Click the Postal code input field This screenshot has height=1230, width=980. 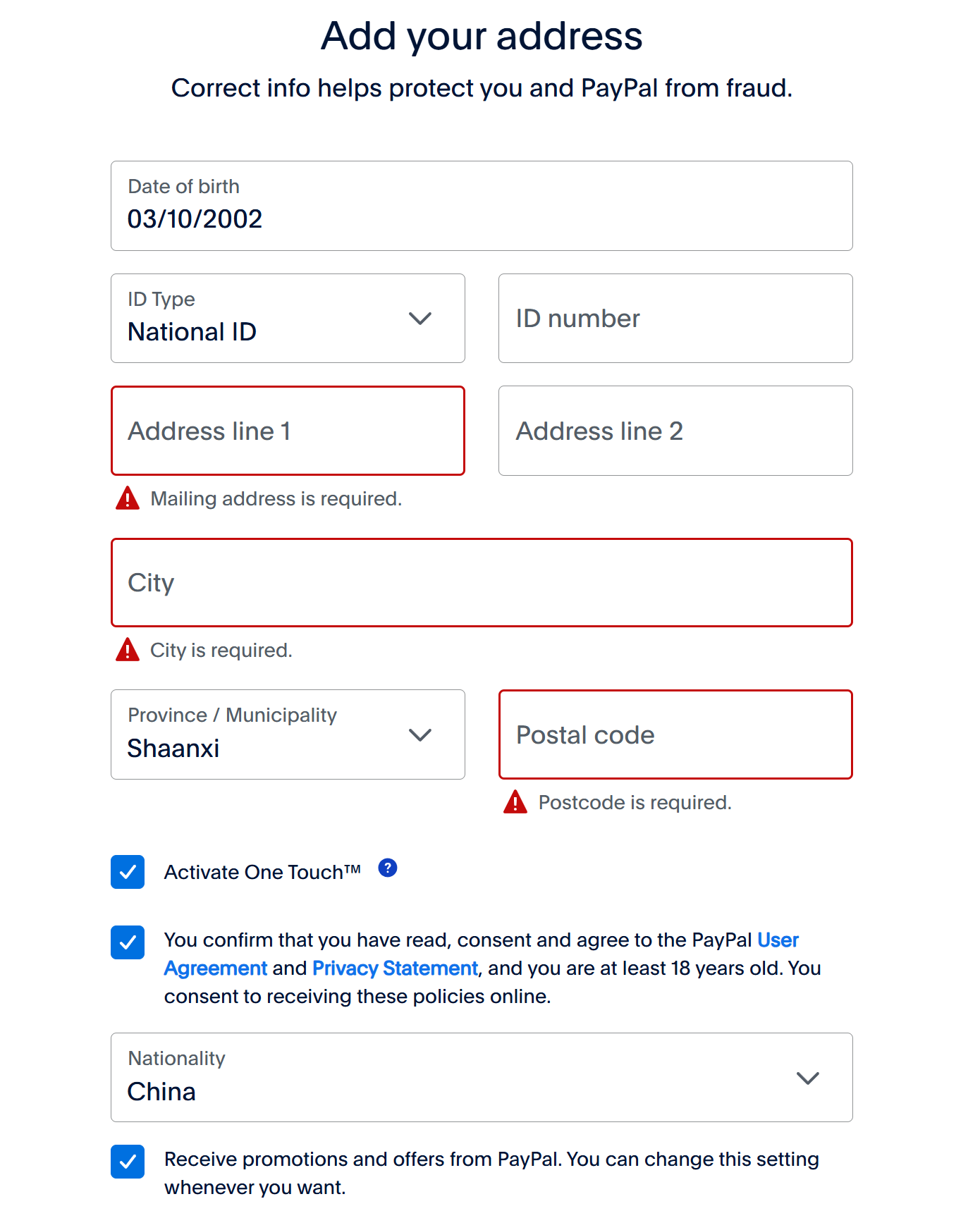pos(675,734)
